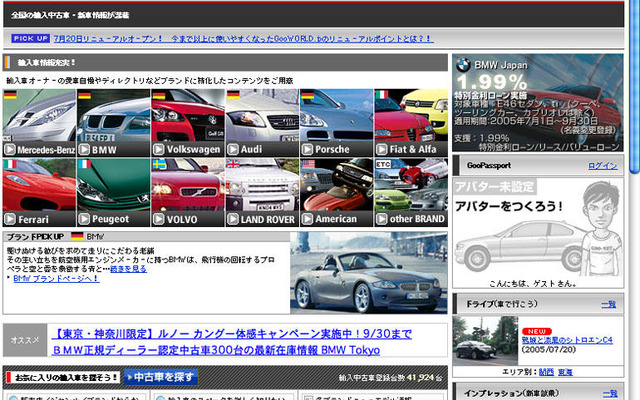The width and height of the screenshot is (640, 400).
Task: Open the Mercedes-Benz brand tile
Action: click(x=39, y=123)
